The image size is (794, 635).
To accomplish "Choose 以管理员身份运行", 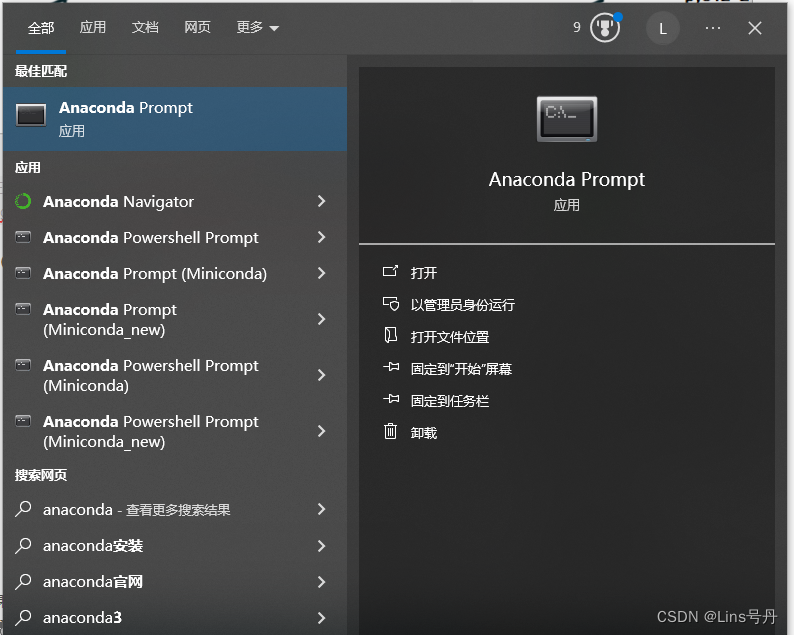I will [x=462, y=304].
